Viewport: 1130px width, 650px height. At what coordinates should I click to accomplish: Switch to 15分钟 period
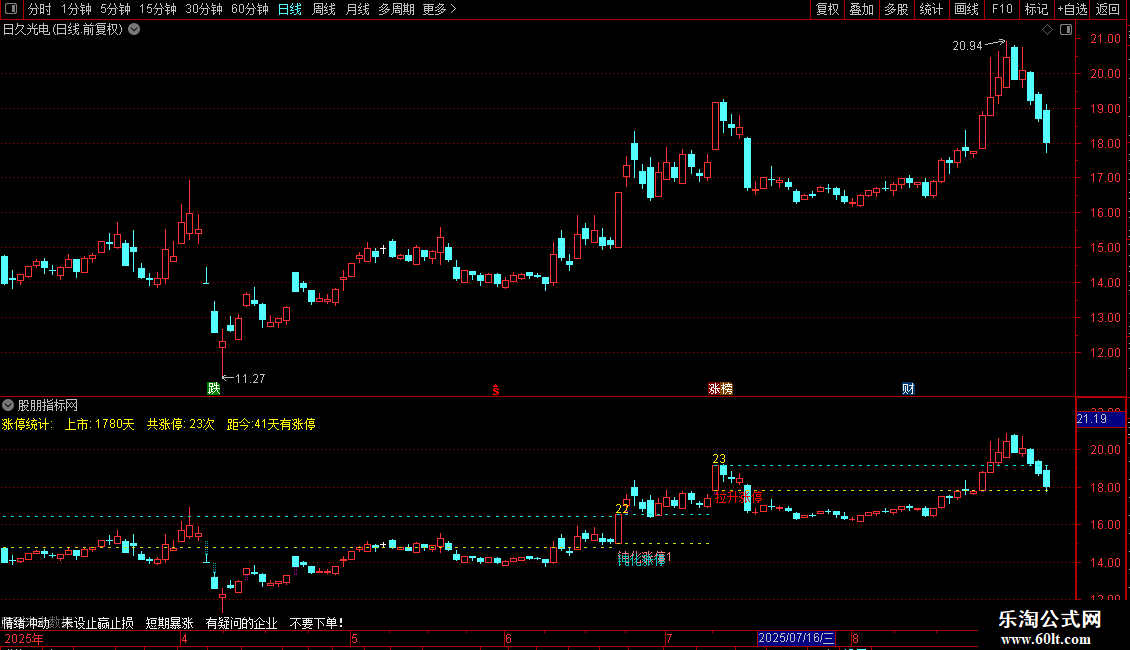point(158,9)
